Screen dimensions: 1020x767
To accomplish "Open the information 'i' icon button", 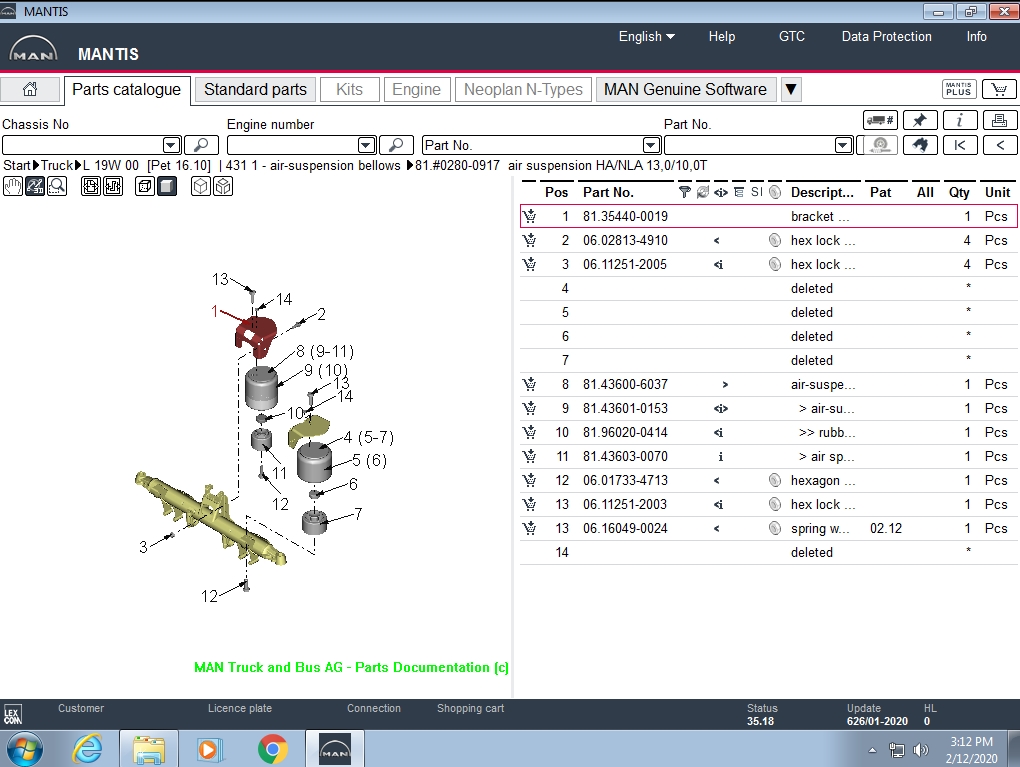I will (x=960, y=120).
